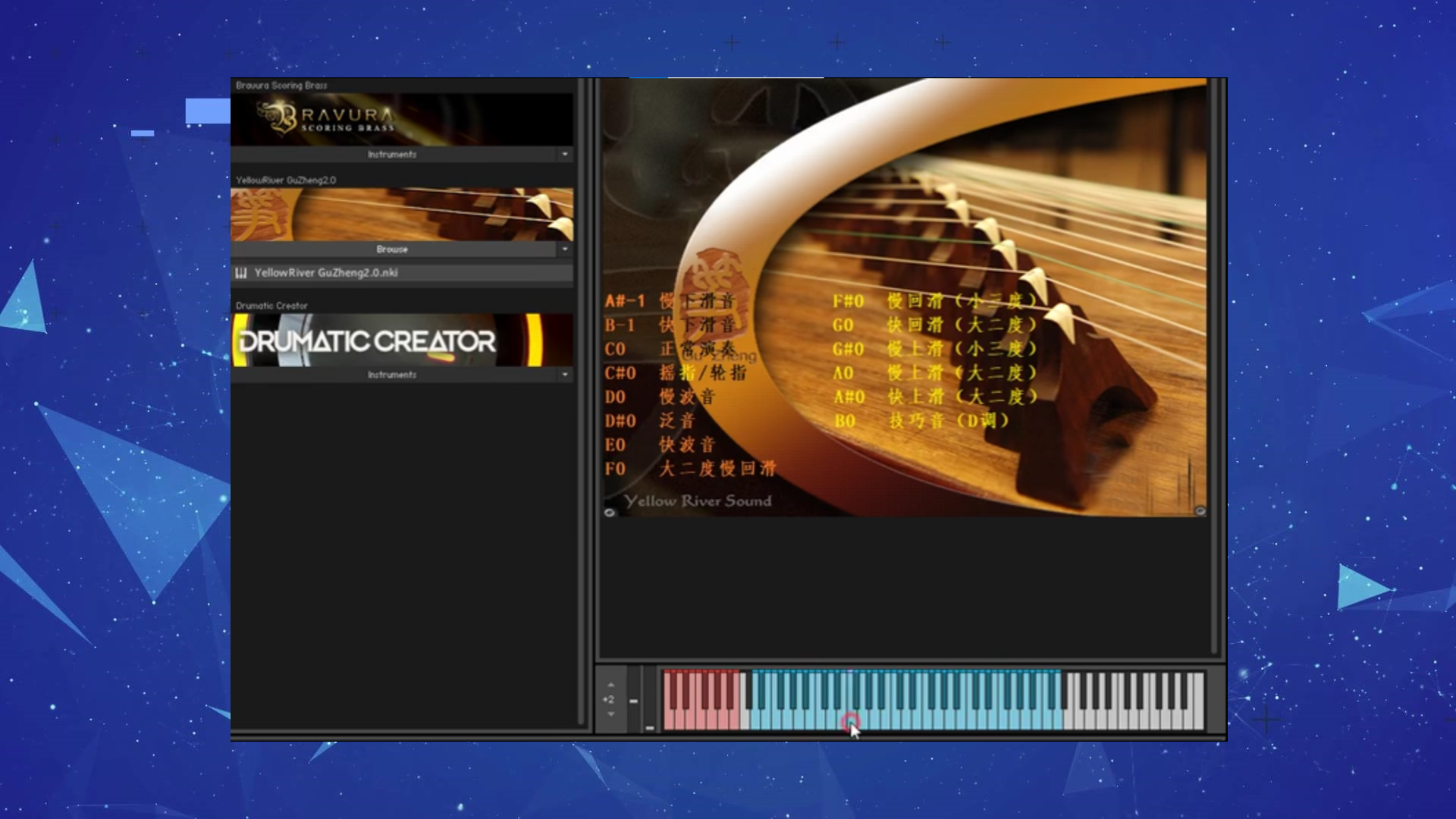This screenshot has height=819, width=1456.
Task: Open the Bravura Scoring Brass library banner
Action: [402, 119]
